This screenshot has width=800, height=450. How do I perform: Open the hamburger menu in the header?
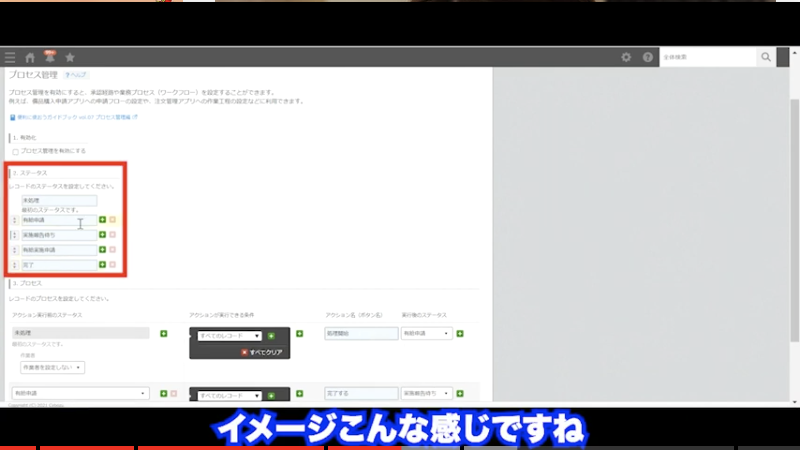[10, 57]
